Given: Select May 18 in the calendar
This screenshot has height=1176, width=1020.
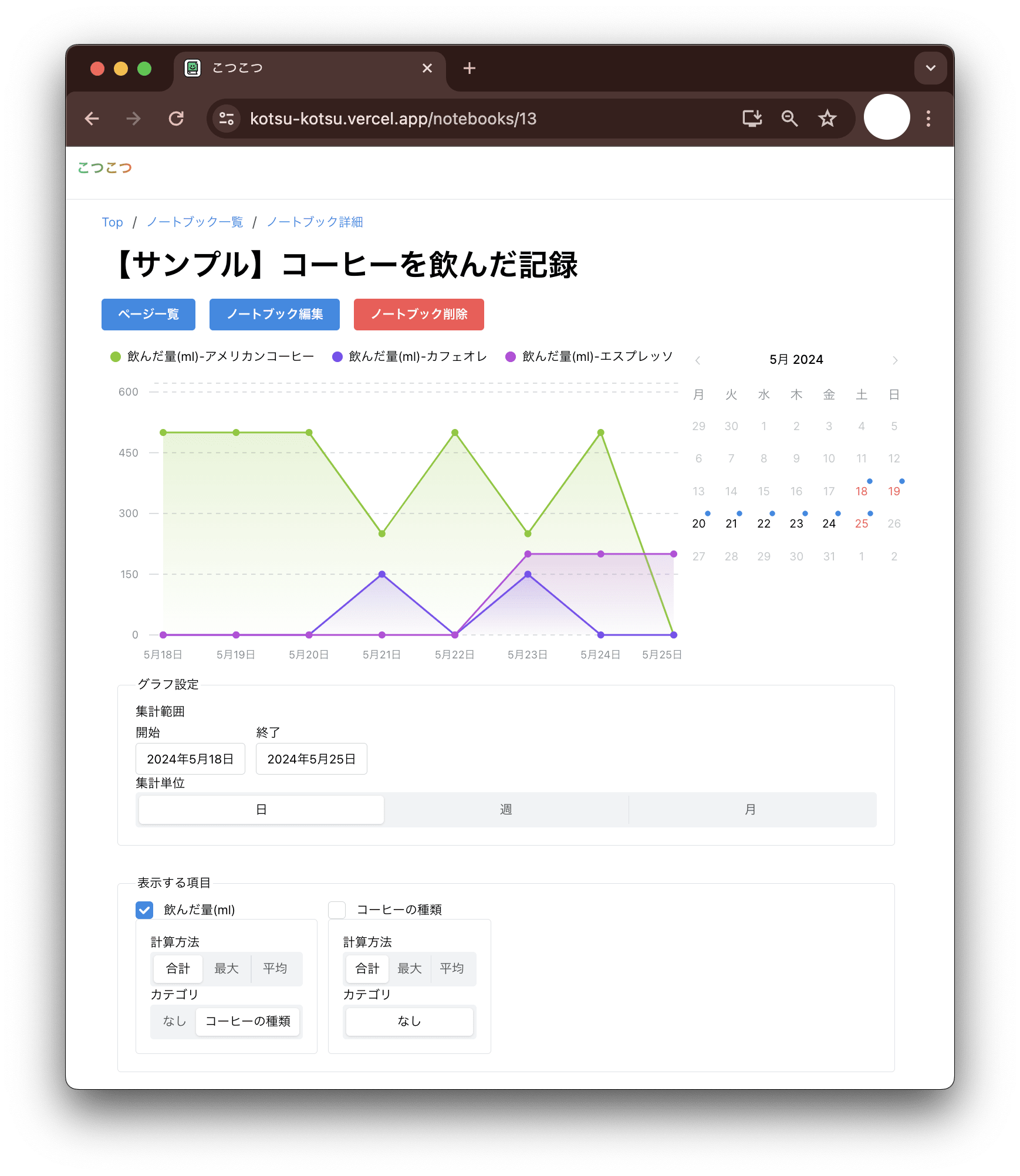Looking at the screenshot, I should (x=862, y=491).
